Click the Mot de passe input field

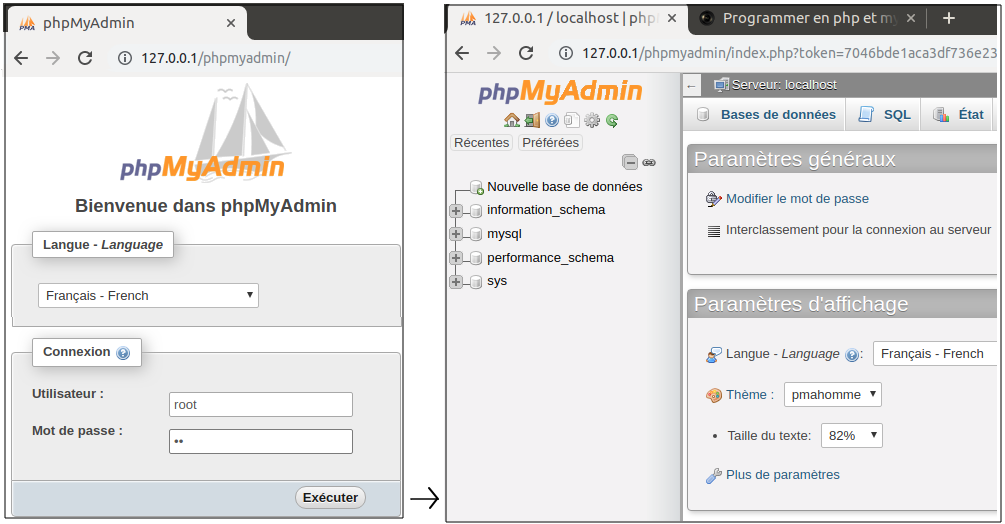pos(261,441)
